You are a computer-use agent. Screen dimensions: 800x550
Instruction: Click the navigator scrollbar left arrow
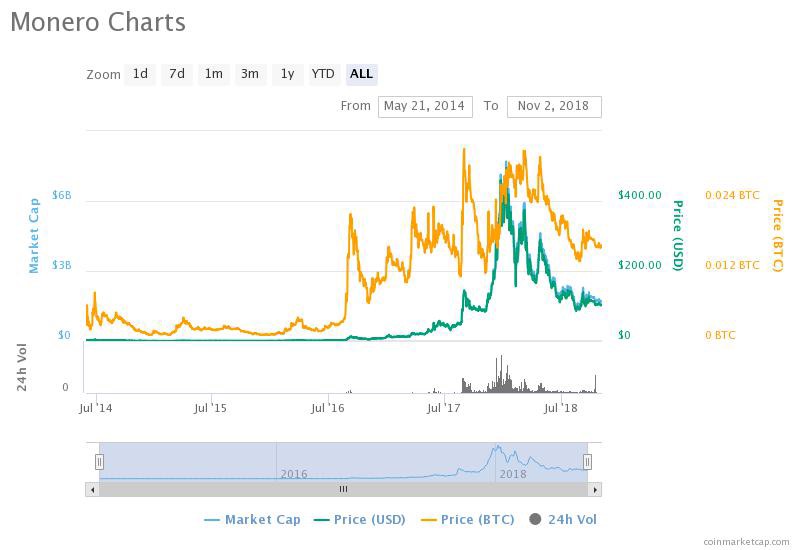92,489
